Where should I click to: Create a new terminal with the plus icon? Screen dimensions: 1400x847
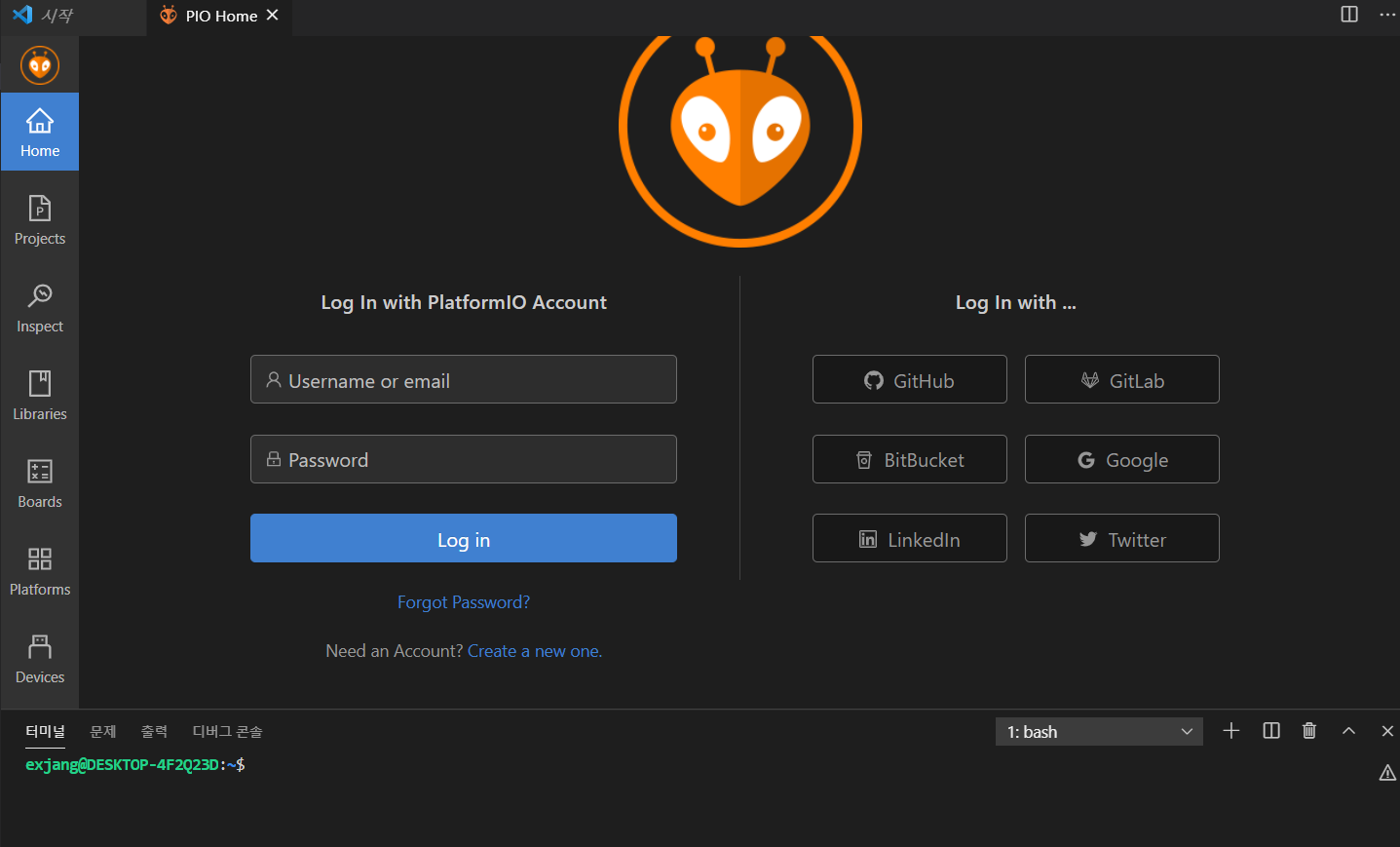(x=1231, y=731)
